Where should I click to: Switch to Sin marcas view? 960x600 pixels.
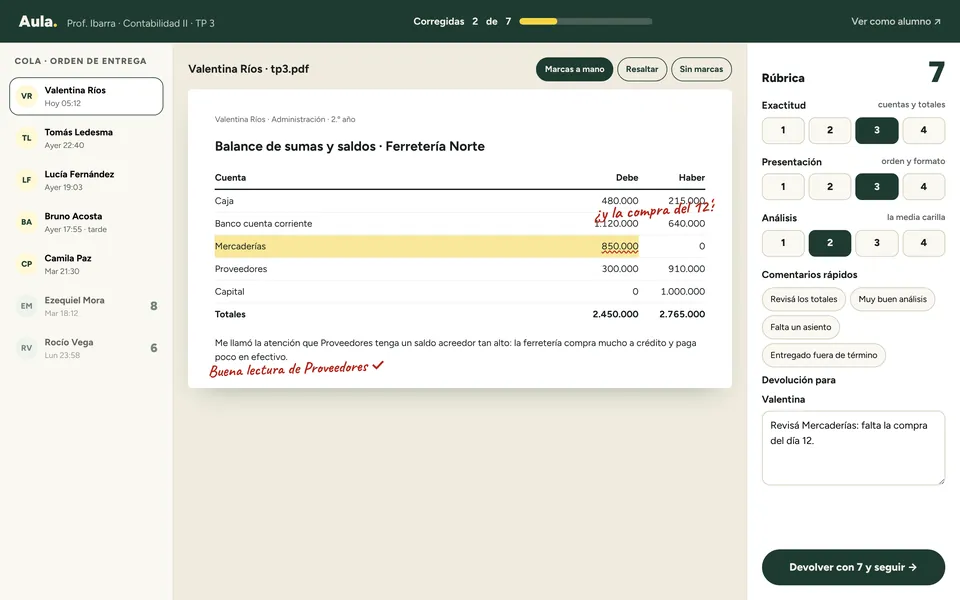701,69
